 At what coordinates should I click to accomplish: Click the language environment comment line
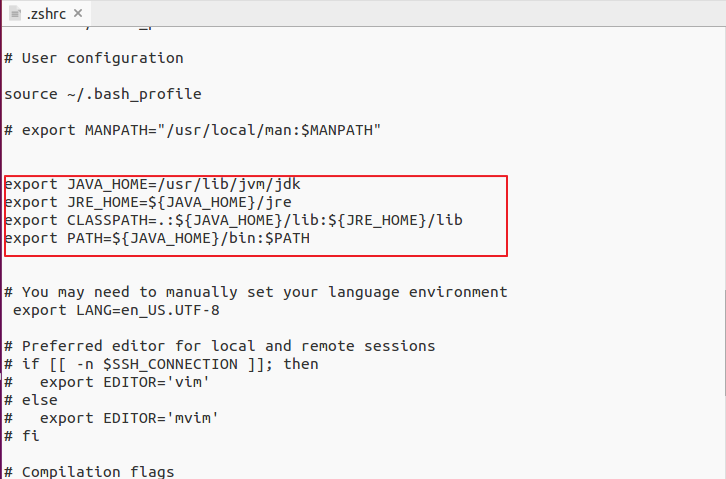click(256, 292)
